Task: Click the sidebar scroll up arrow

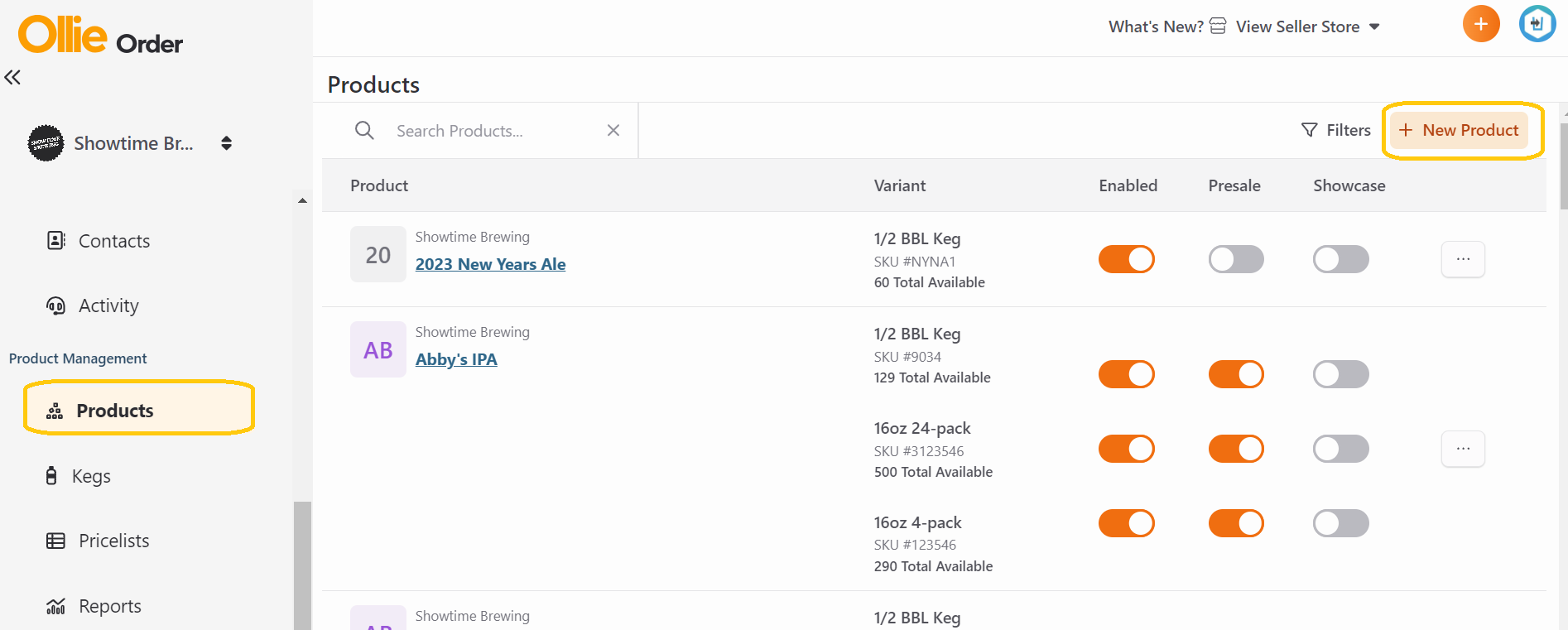Action: pos(302,200)
